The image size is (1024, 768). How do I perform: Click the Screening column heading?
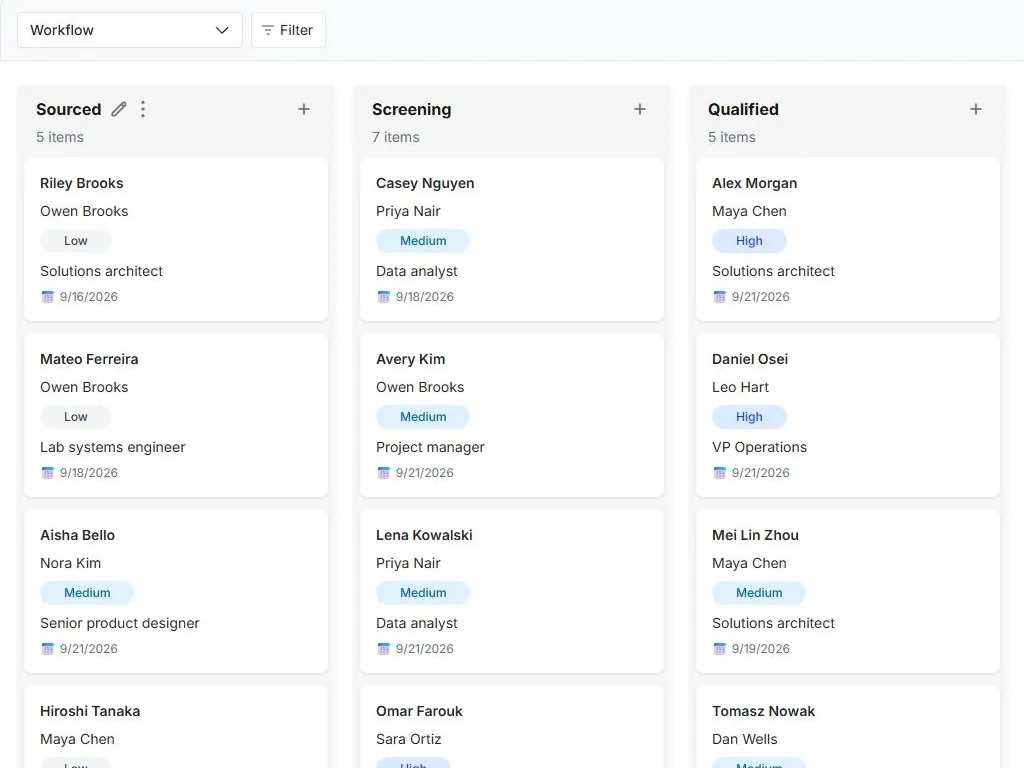pyautogui.click(x=411, y=109)
